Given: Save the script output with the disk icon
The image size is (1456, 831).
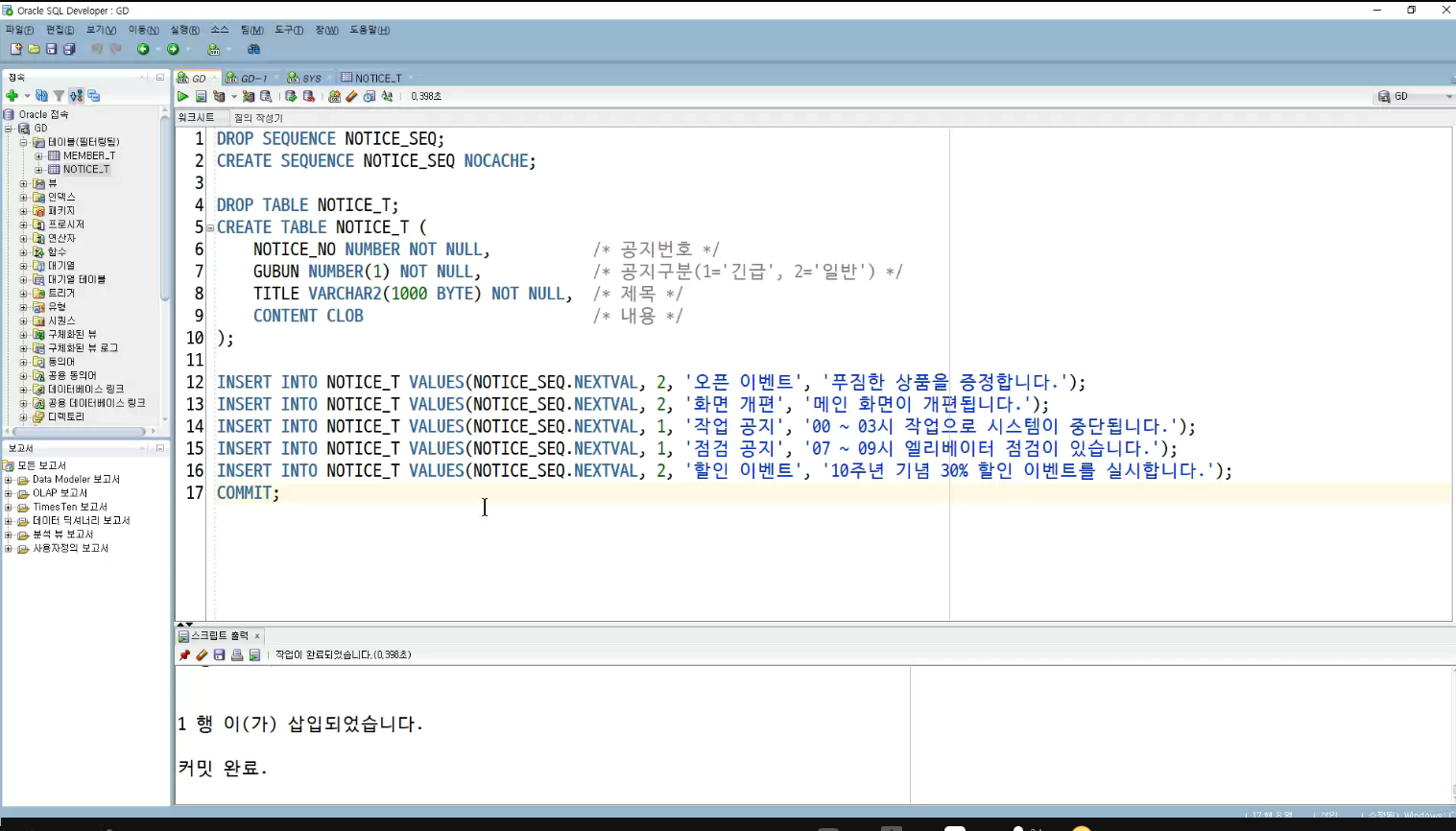Looking at the screenshot, I should [x=219, y=654].
